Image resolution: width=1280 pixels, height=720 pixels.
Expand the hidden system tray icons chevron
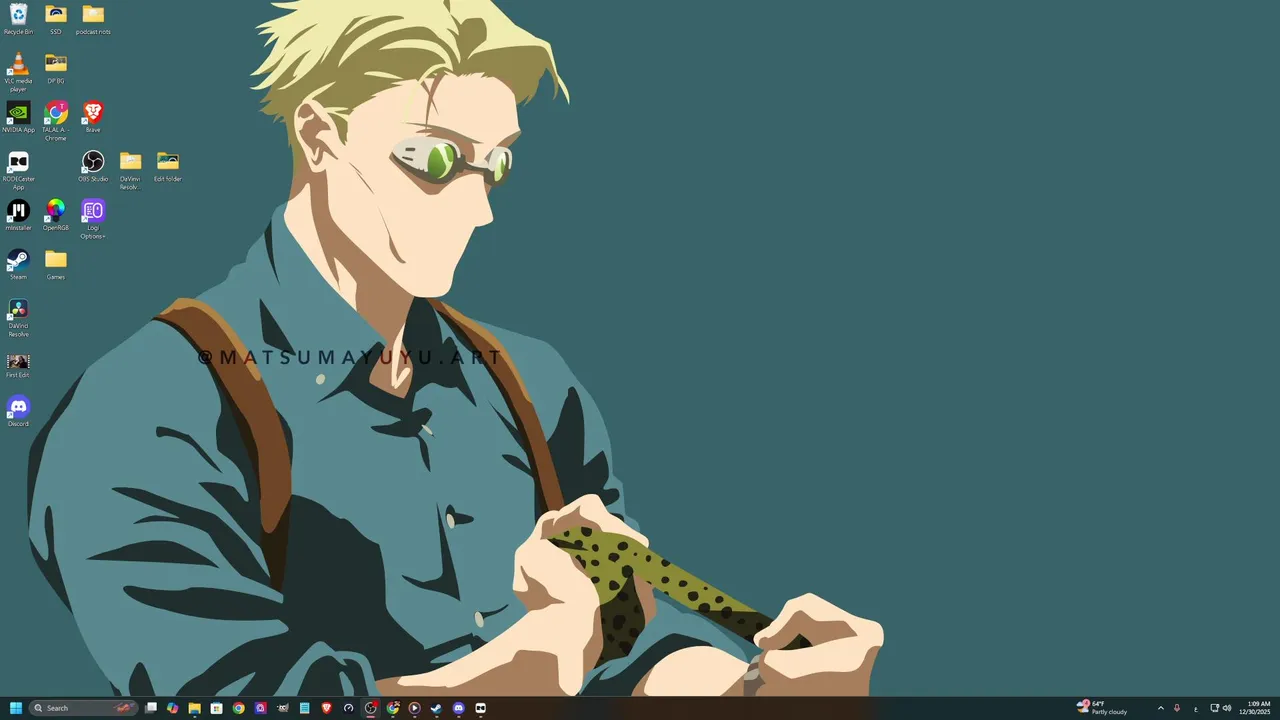pos(1161,708)
